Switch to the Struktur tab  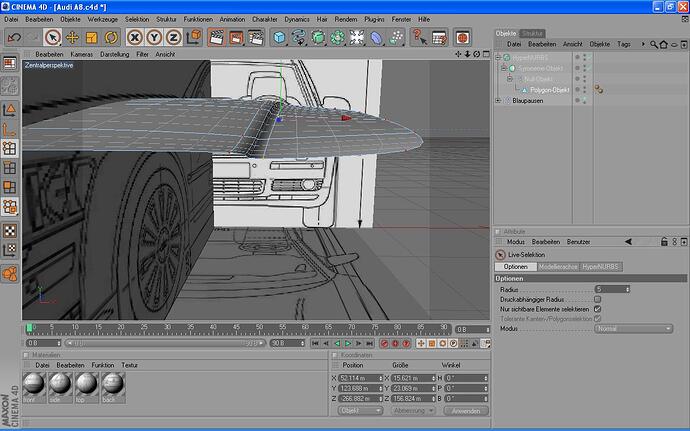(532, 33)
